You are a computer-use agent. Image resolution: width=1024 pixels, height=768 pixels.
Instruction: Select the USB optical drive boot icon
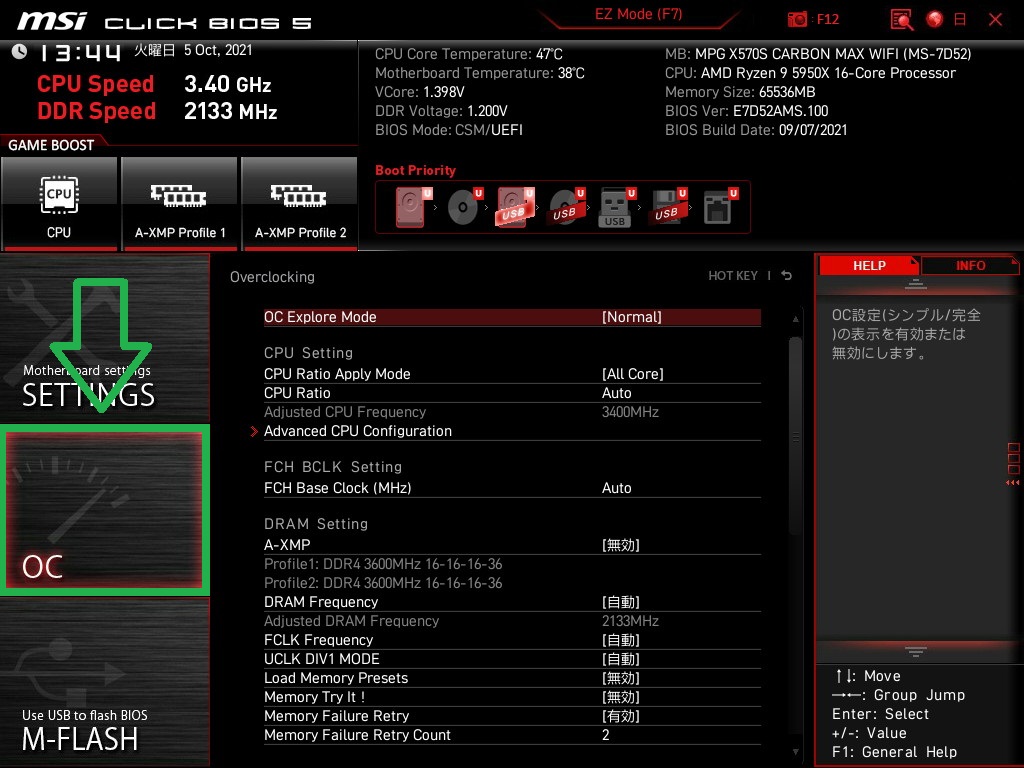pos(566,207)
